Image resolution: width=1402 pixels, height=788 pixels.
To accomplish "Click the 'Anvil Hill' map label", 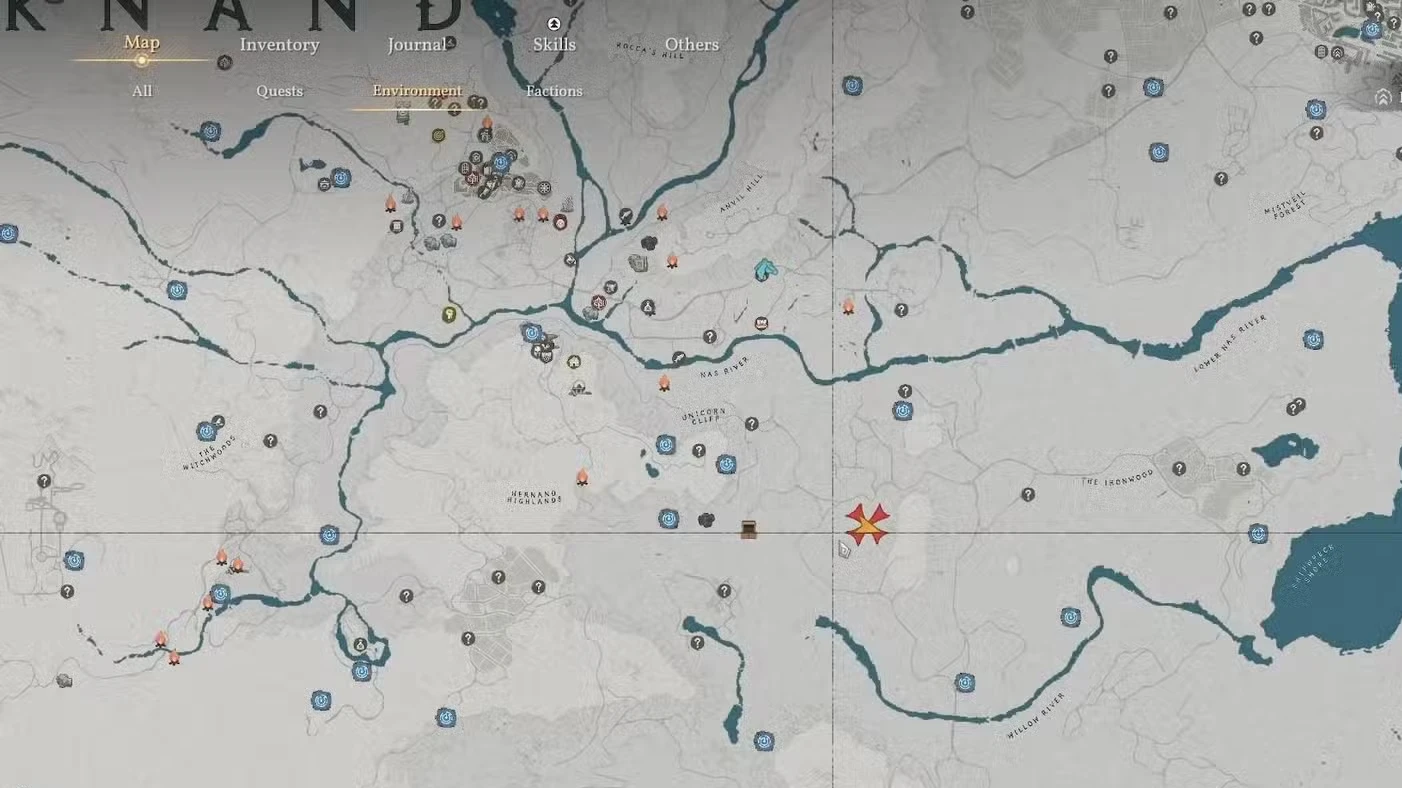I will [x=741, y=191].
